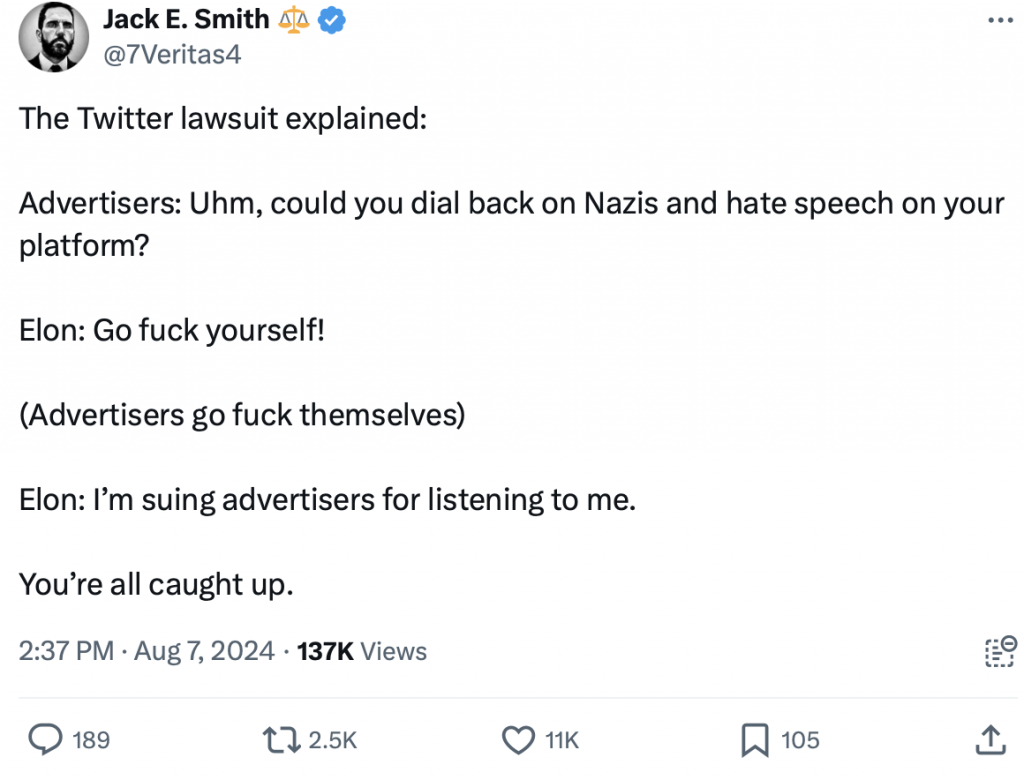
Task: Click the scales of justice emoji
Action: (295, 20)
